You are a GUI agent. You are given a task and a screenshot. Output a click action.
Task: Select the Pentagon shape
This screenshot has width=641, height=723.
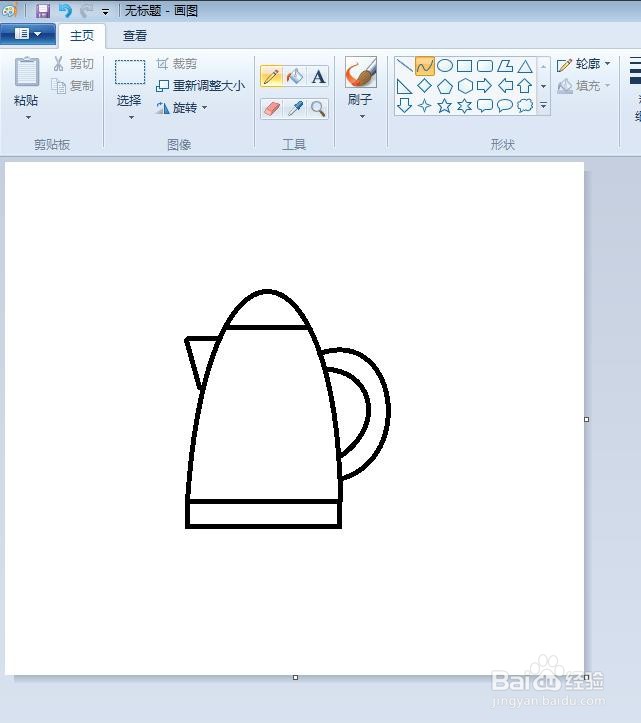pos(445,86)
